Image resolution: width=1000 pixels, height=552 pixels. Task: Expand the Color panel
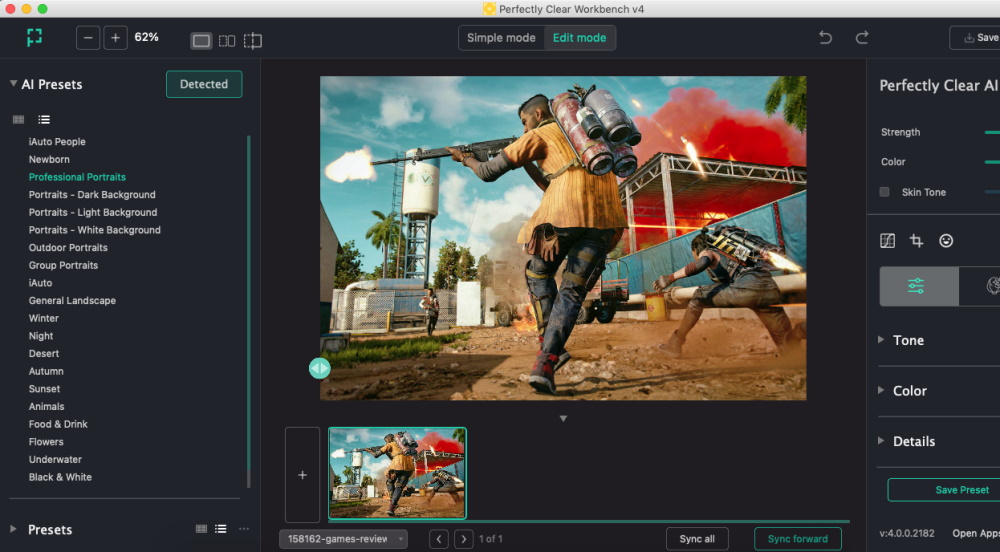coord(881,390)
